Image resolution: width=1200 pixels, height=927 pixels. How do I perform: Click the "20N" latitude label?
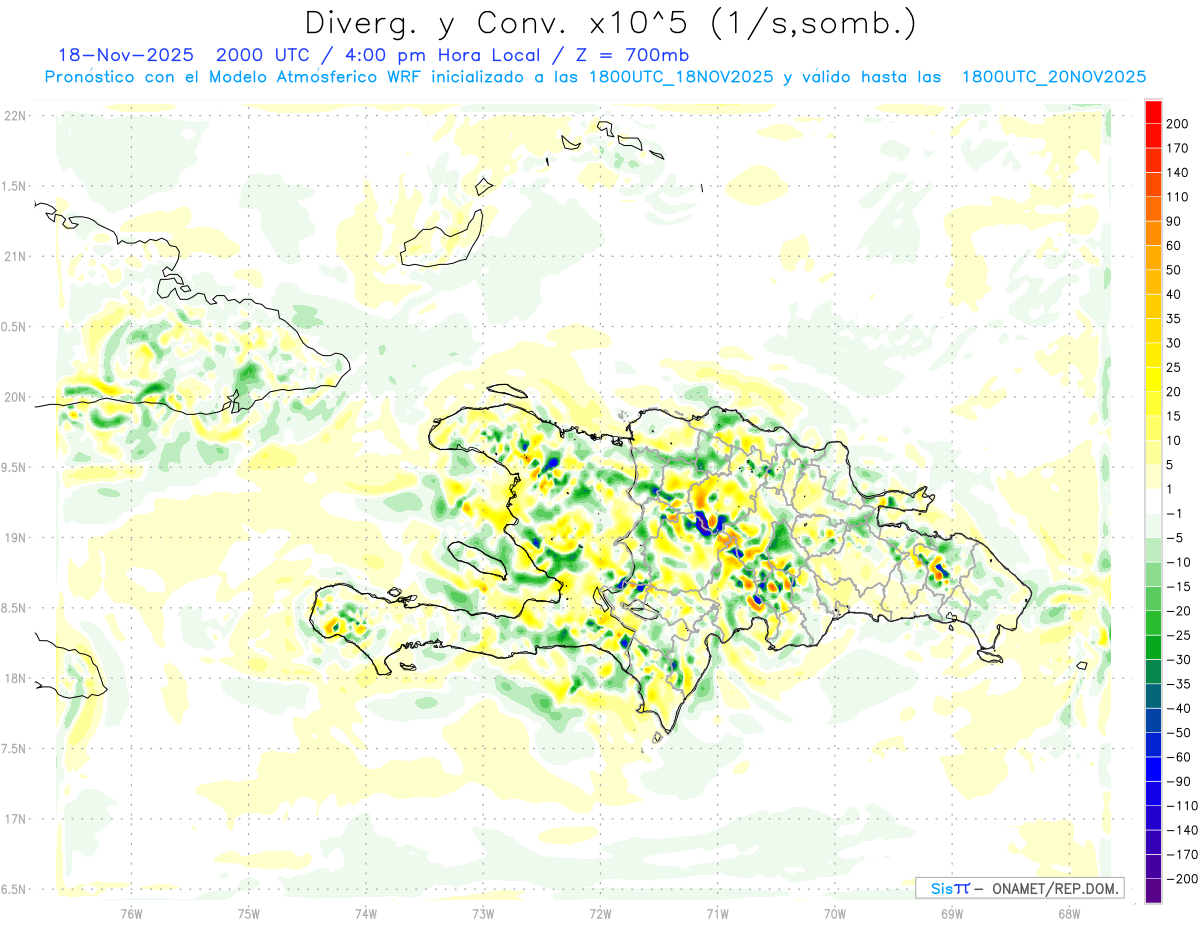[x=15, y=397]
